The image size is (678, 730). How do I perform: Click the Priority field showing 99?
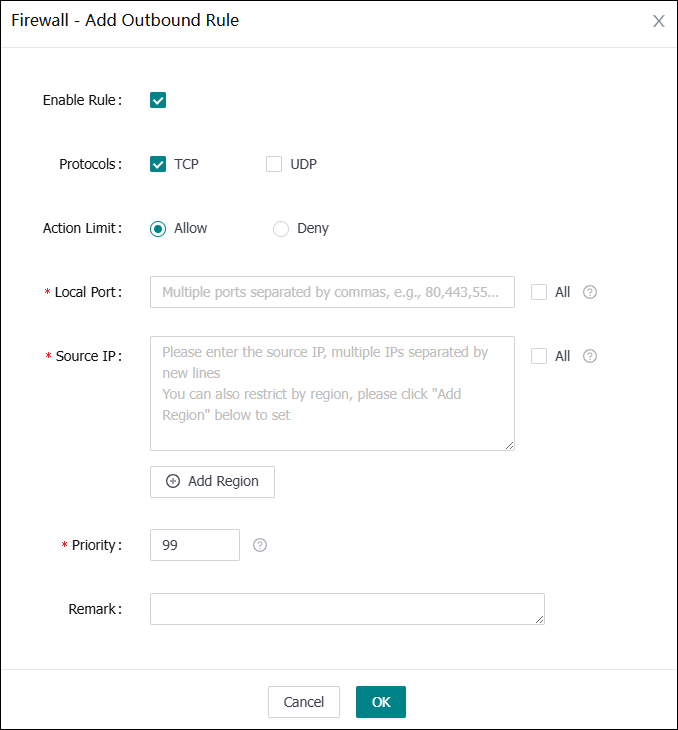coord(195,545)
